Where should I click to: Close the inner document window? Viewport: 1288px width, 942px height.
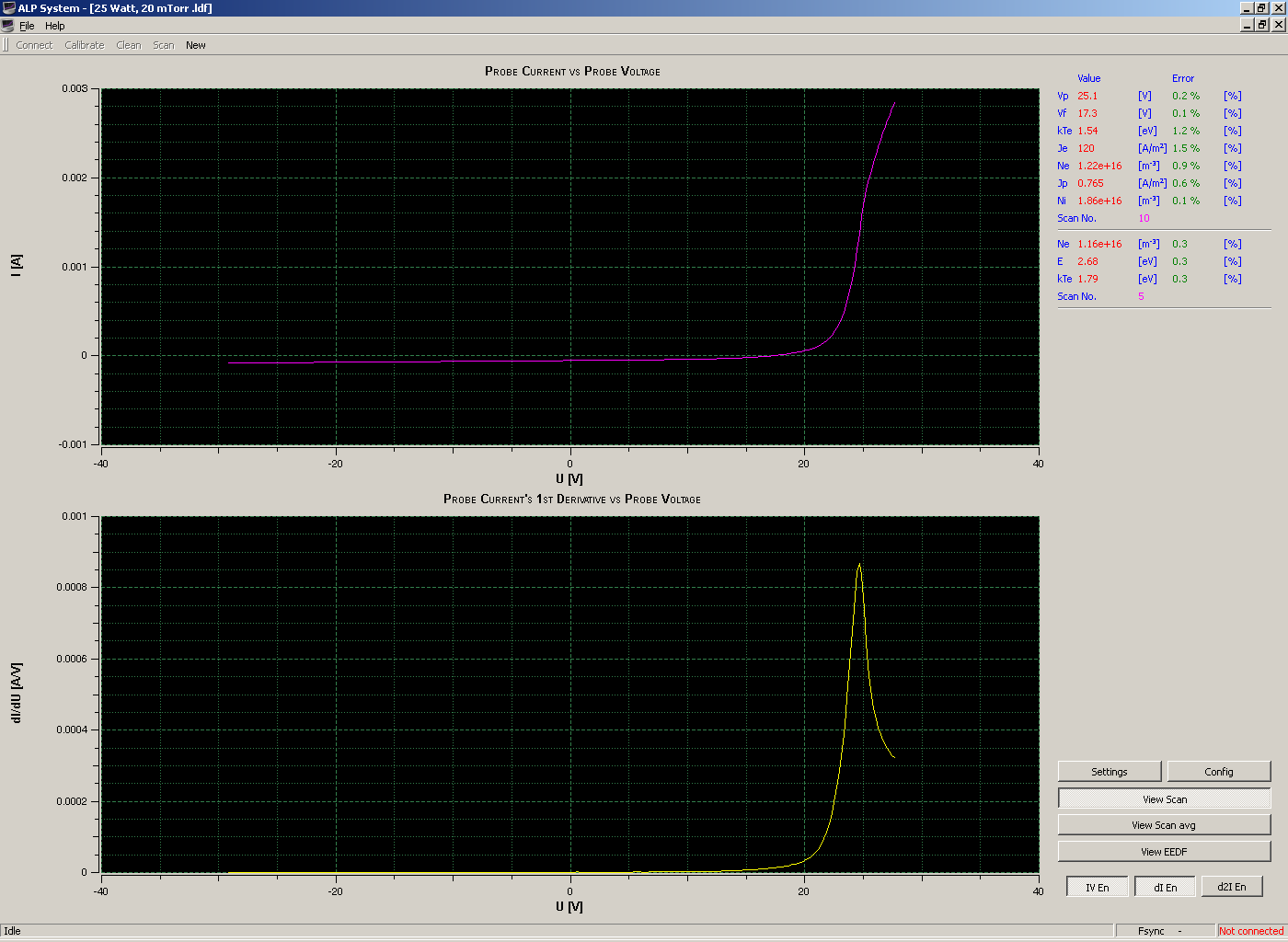coord(1278,26)
